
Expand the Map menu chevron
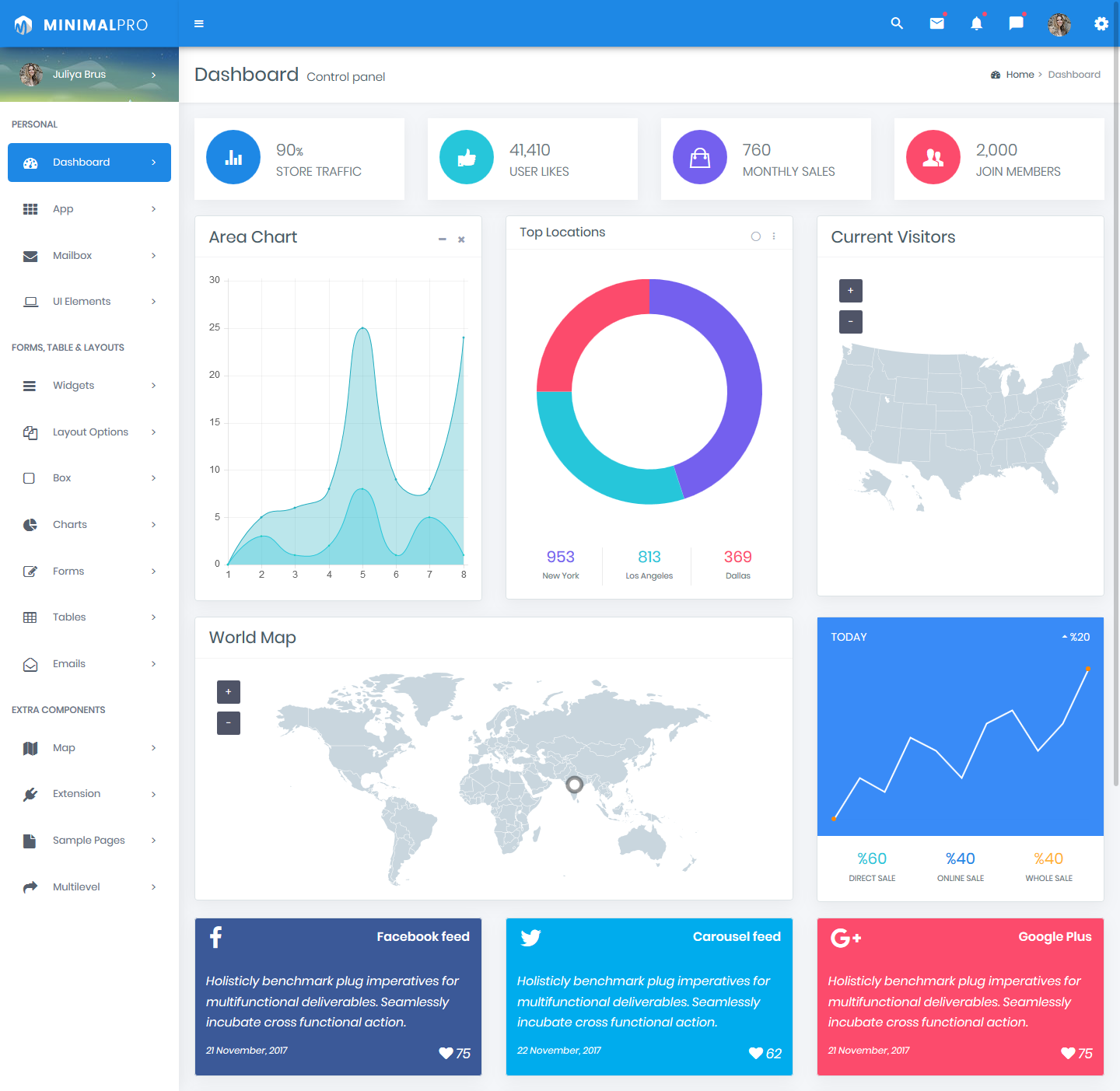[153, 748]
